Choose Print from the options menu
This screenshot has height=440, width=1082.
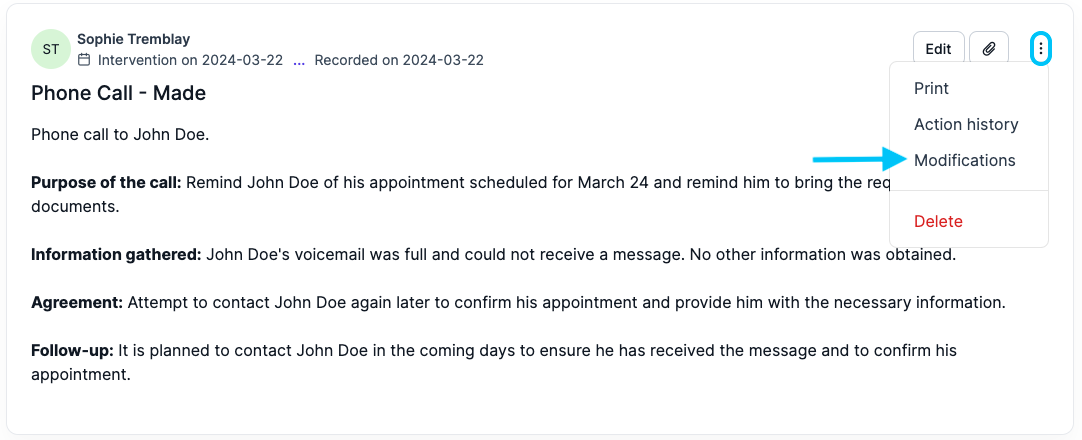coord(932,88)
